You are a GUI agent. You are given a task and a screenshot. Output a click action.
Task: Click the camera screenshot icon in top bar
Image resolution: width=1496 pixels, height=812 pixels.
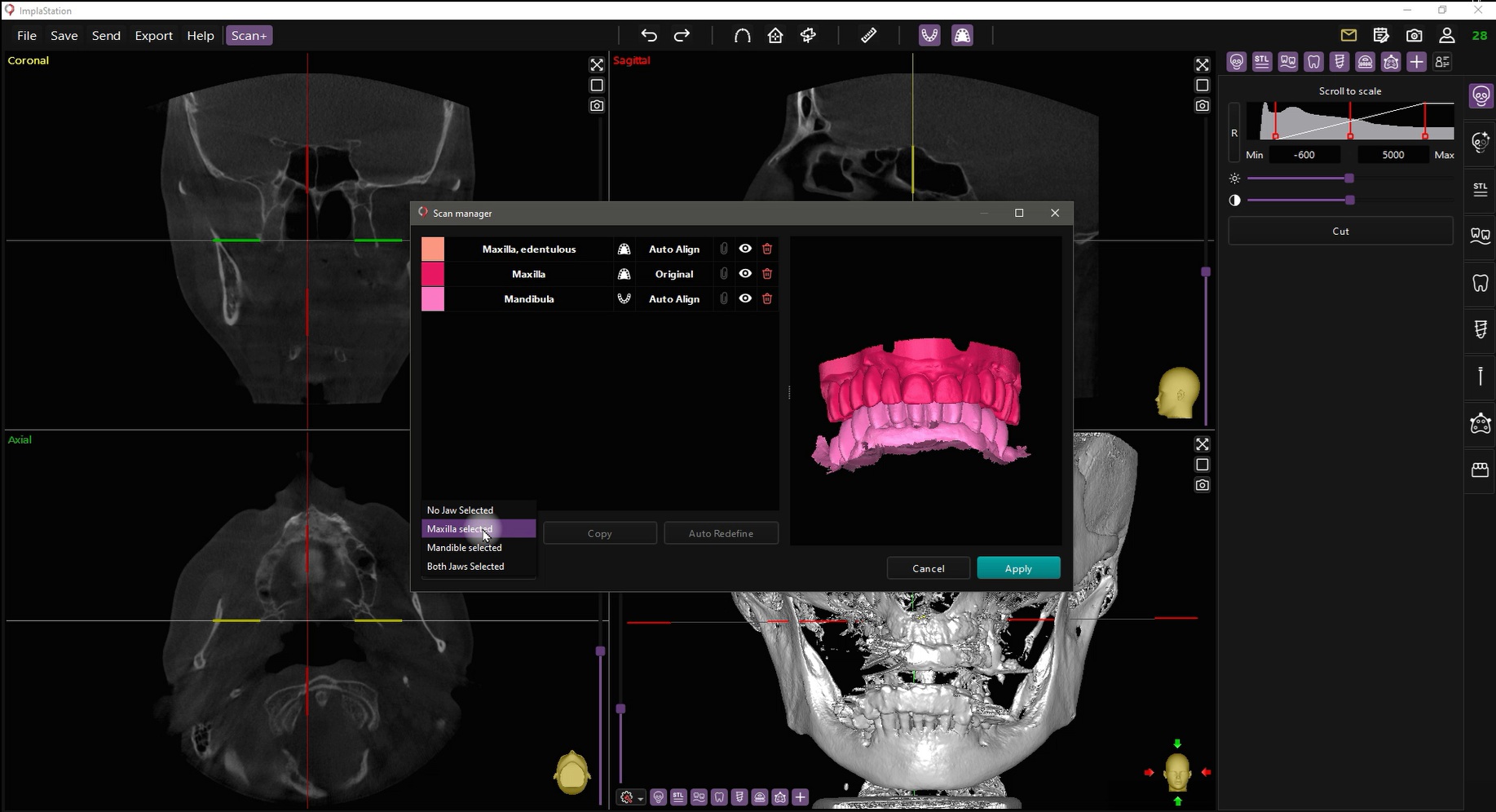click(x=1414, y=35)
